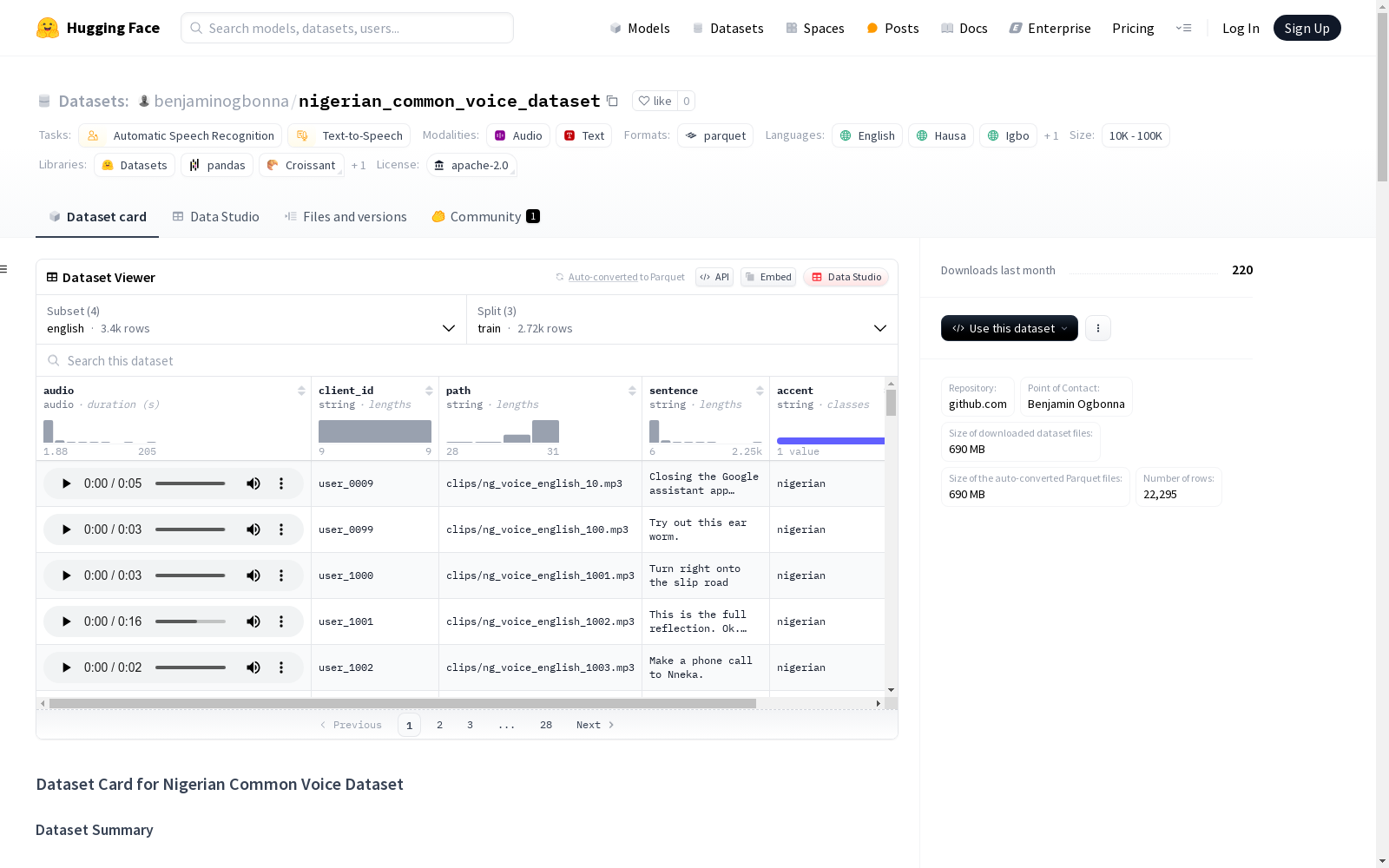
Task: Open Data Studio from viewer header
Action: coord(846,277)
